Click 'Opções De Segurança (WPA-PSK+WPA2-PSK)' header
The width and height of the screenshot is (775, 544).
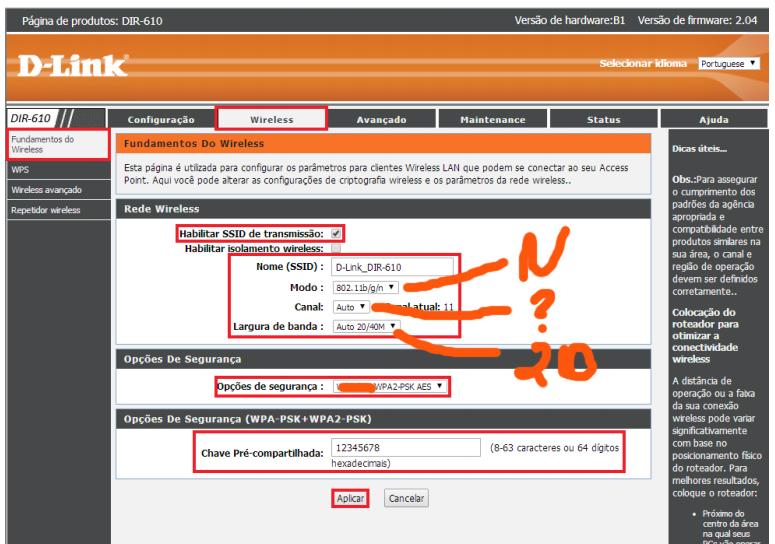click(x=248, y=419)
